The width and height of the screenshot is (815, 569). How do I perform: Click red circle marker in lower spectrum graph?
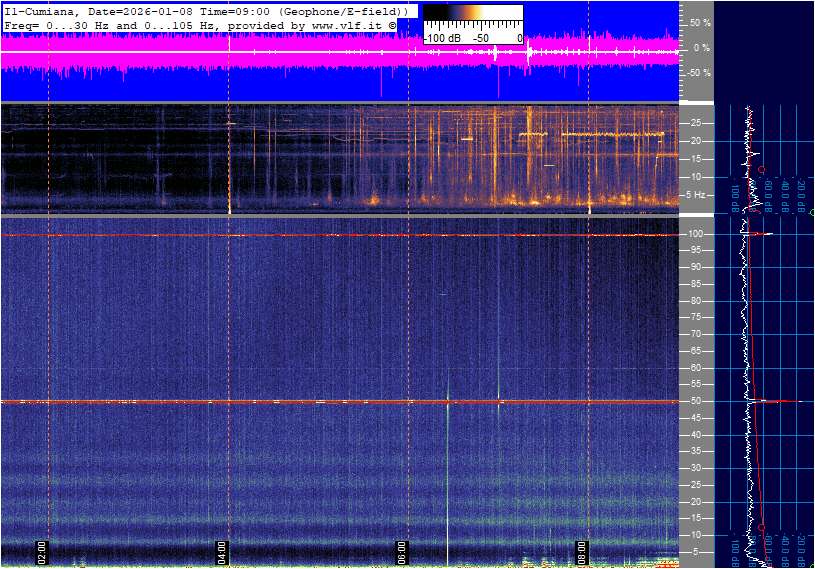[762, 527]
